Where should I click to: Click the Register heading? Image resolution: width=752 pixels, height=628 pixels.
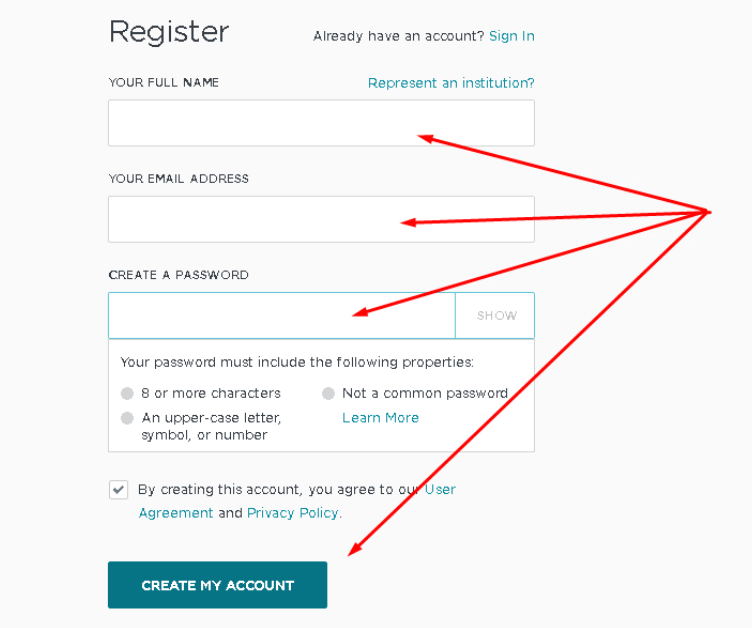(x=168, y=32)
